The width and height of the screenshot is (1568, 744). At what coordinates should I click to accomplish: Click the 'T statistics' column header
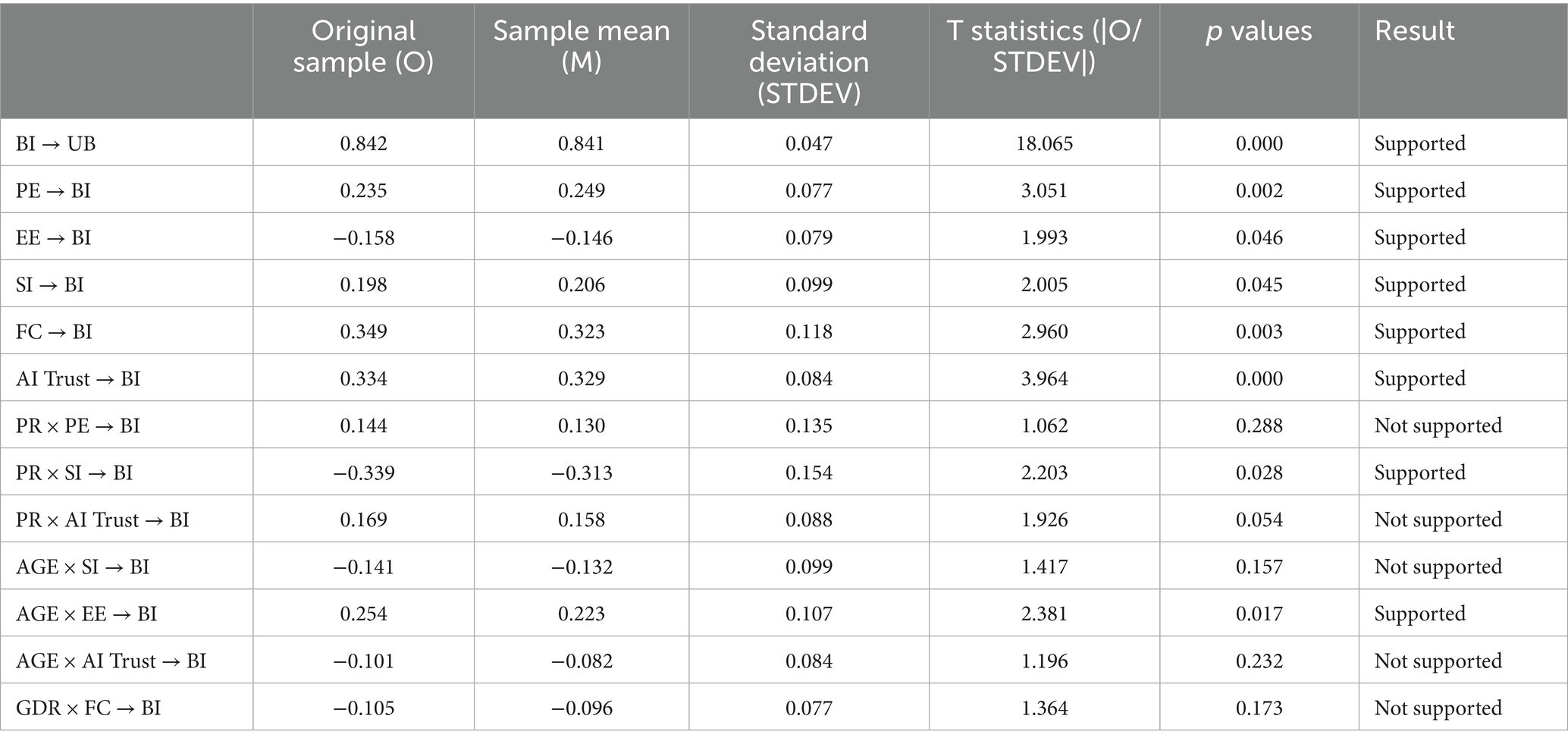click(1044, 46)
